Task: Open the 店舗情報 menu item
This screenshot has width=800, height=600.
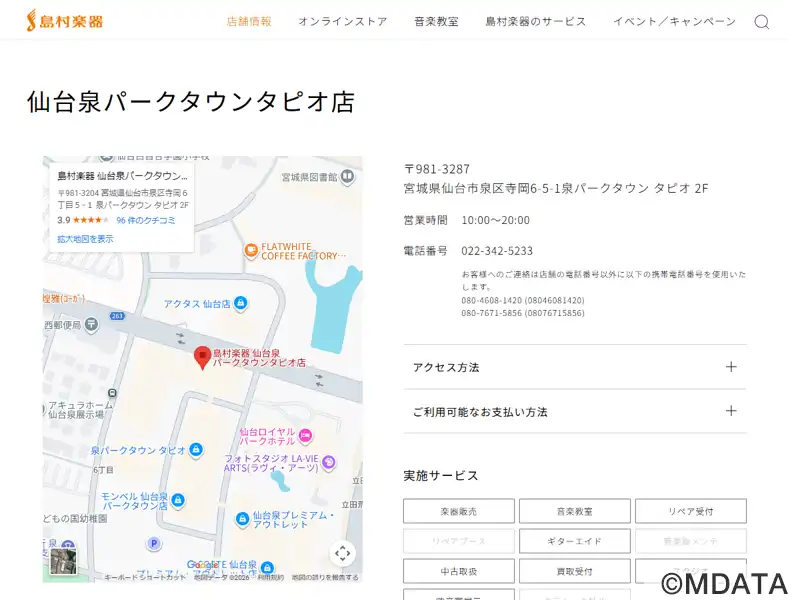Action: coord(249,22)
